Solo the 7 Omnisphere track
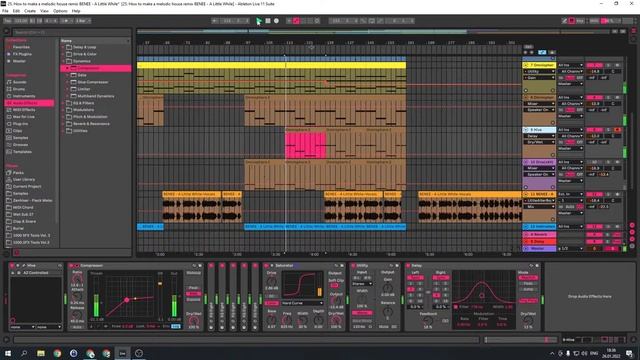 [x=608, y=65]
